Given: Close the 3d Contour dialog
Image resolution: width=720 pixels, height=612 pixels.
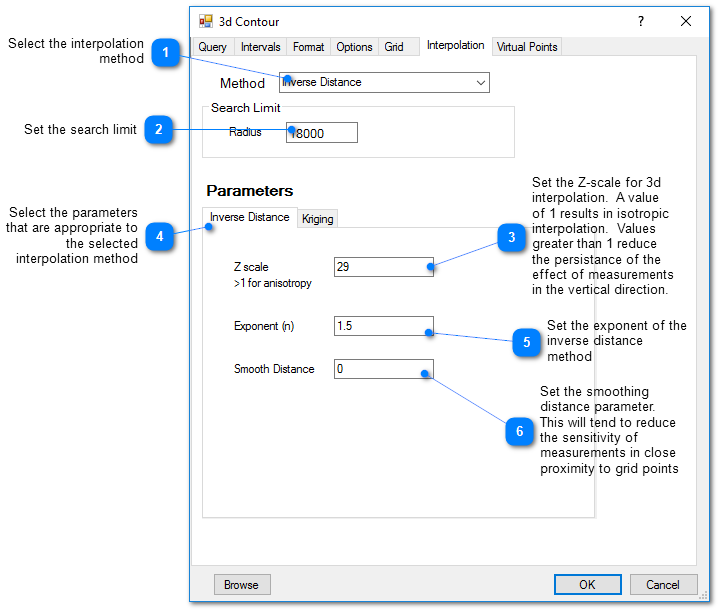Looking at the screenshot, I should [686, 21].
